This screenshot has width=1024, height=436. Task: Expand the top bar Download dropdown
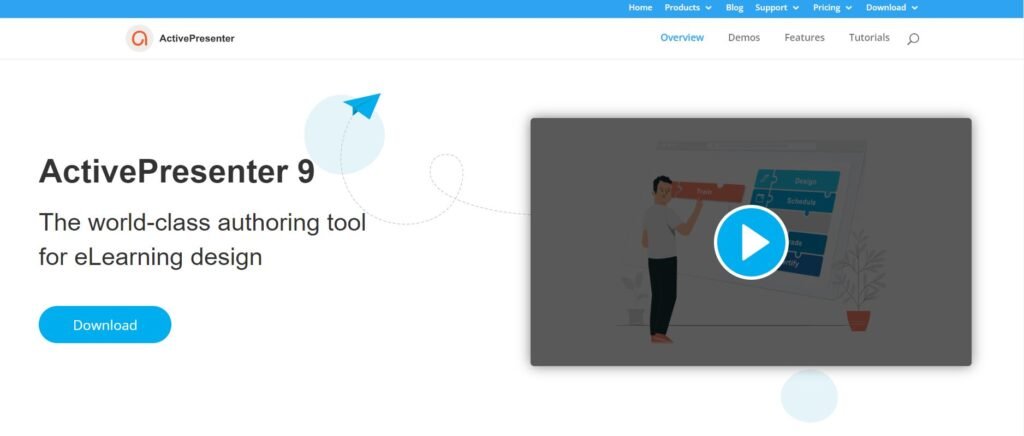pos(891,8)
